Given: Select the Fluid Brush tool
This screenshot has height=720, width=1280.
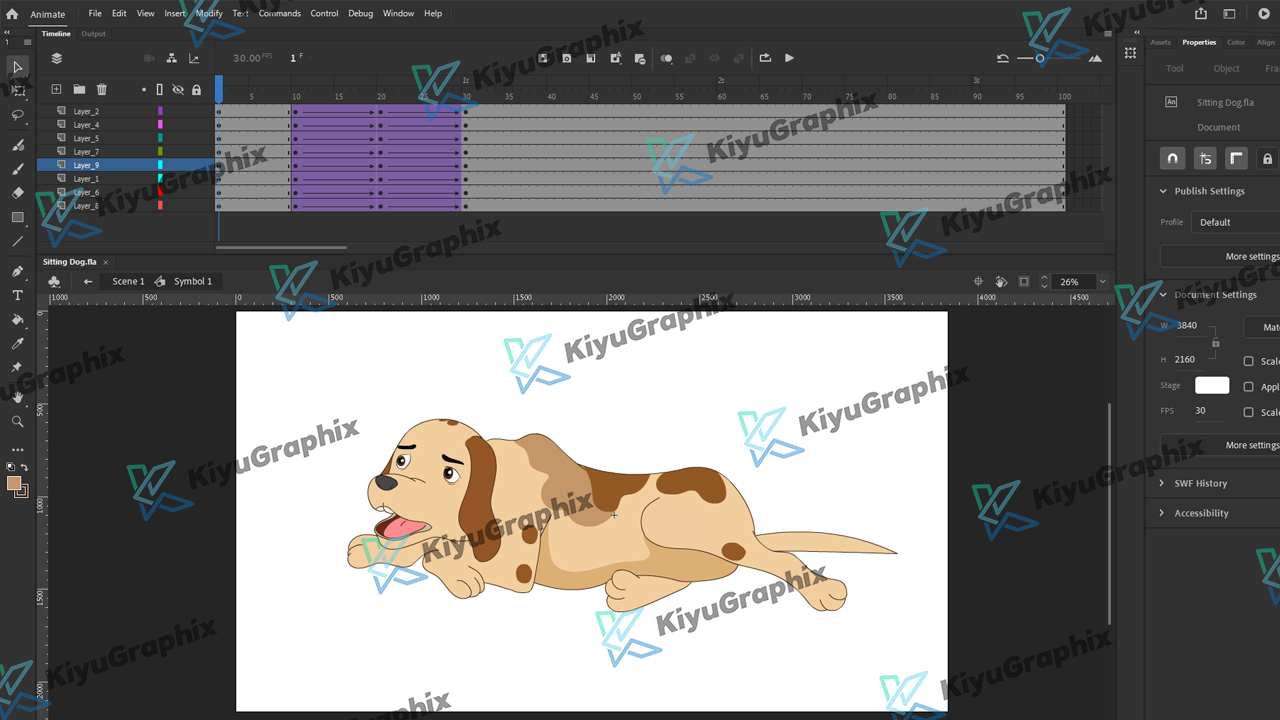Looking at the screenshot, I should click(x=17, y=146).
